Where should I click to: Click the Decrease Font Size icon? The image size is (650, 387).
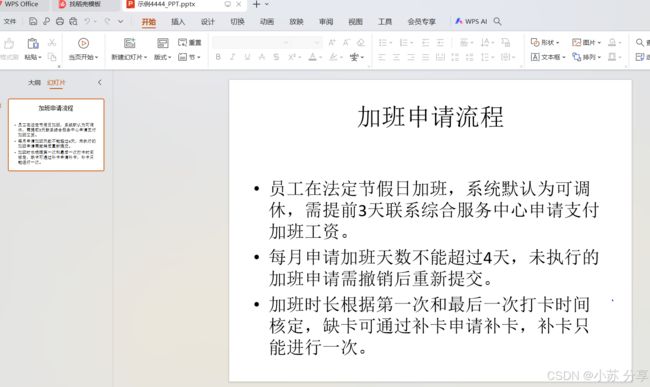[x=346, y=42]
